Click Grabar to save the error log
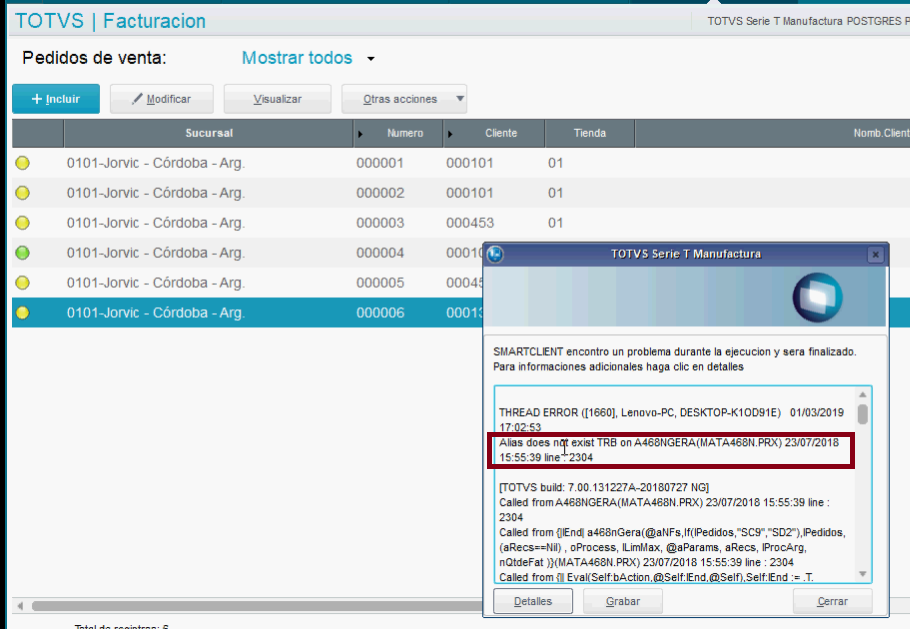This screenshot has width=910, height=629. click(x=623, y=601)
